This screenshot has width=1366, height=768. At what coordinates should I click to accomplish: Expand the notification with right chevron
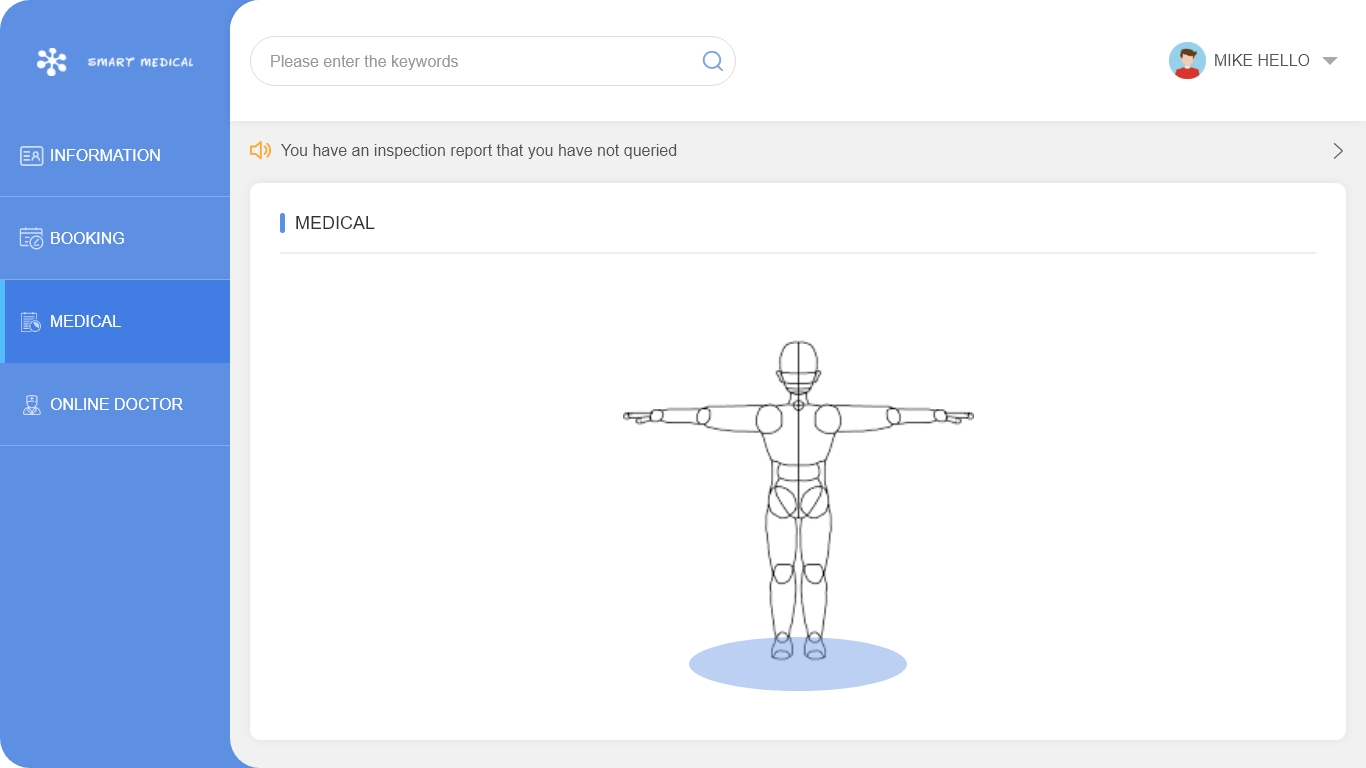point(1338,151)
